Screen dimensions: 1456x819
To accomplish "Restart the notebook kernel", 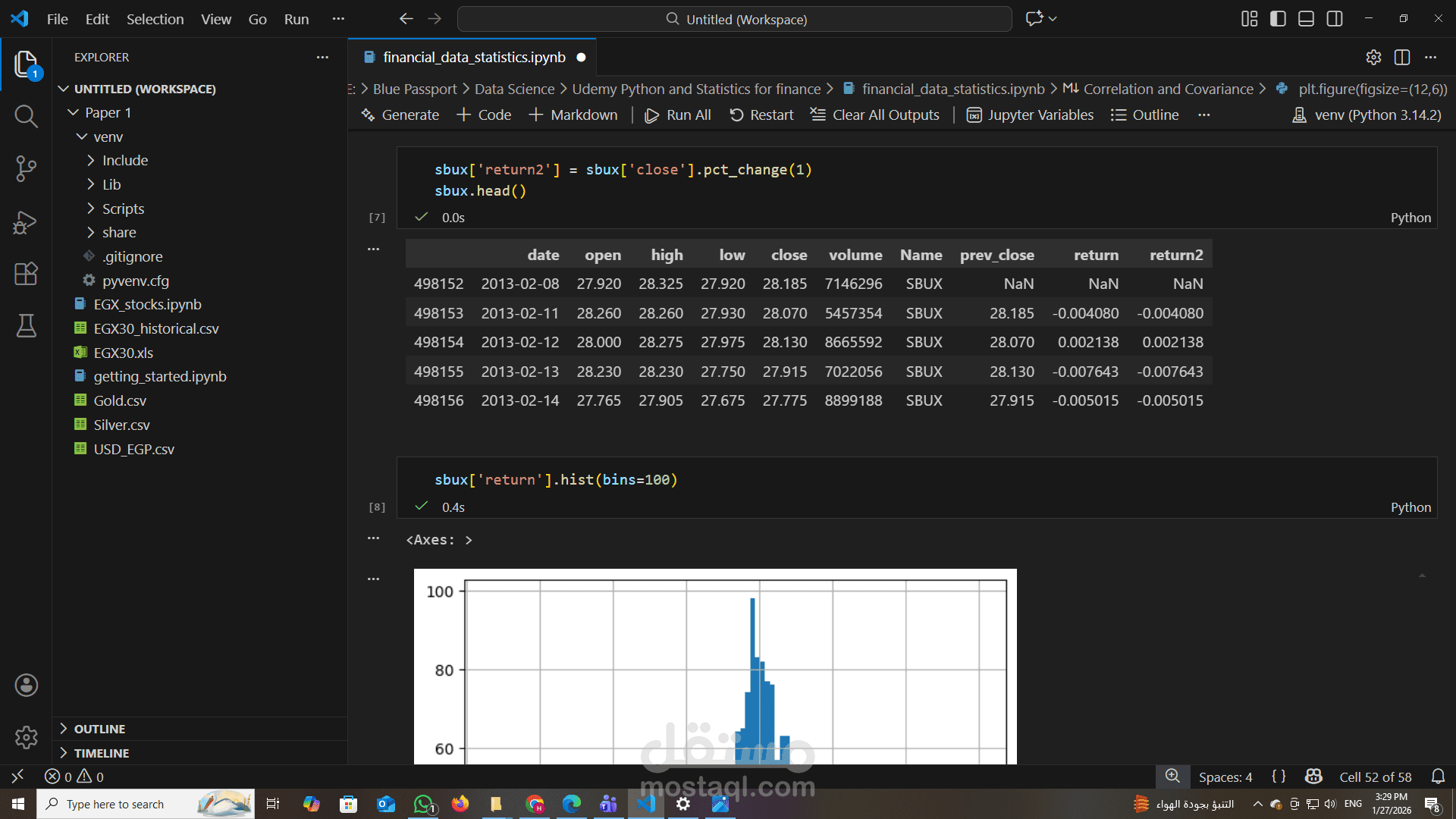I will pos(761,115).
